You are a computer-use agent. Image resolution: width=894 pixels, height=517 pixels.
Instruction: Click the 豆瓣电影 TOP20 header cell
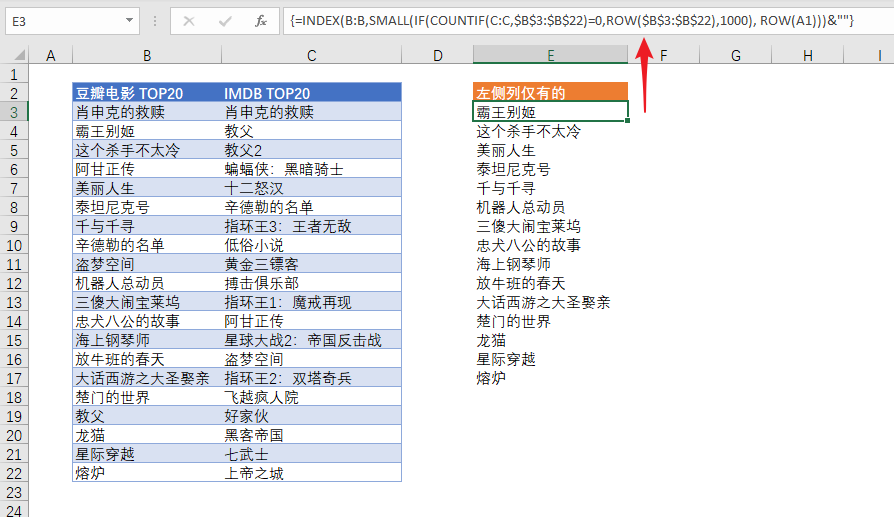pos(147,93)
